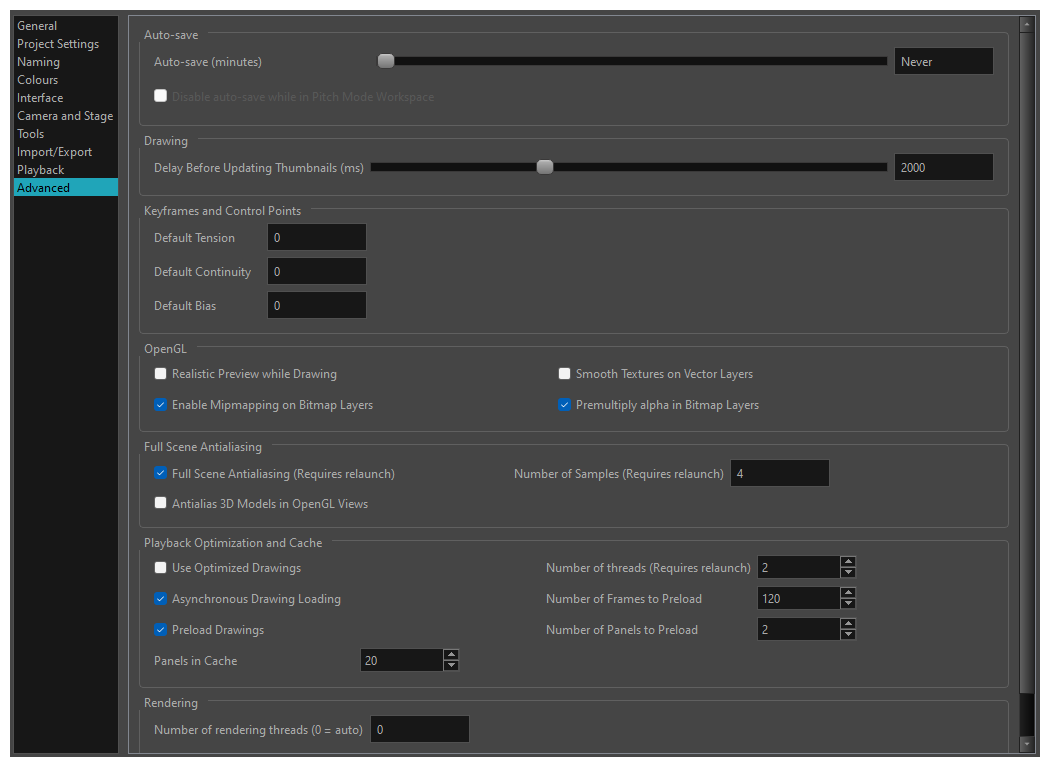The height and width of the screenshot is (767, 1050).
Task: Turn on Use Optimized Drawings
Action: 160,568
